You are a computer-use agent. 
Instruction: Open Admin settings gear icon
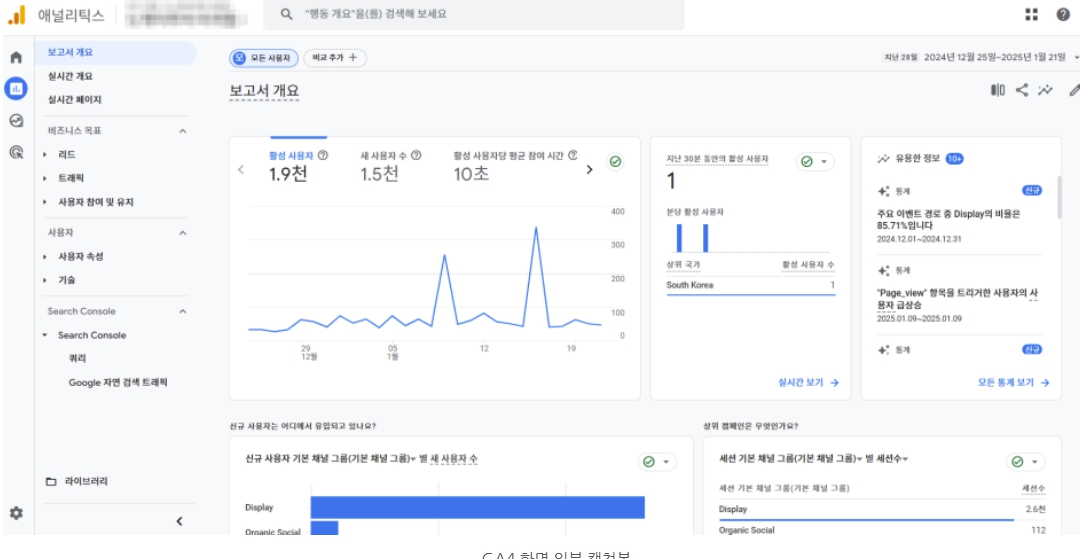16,513
